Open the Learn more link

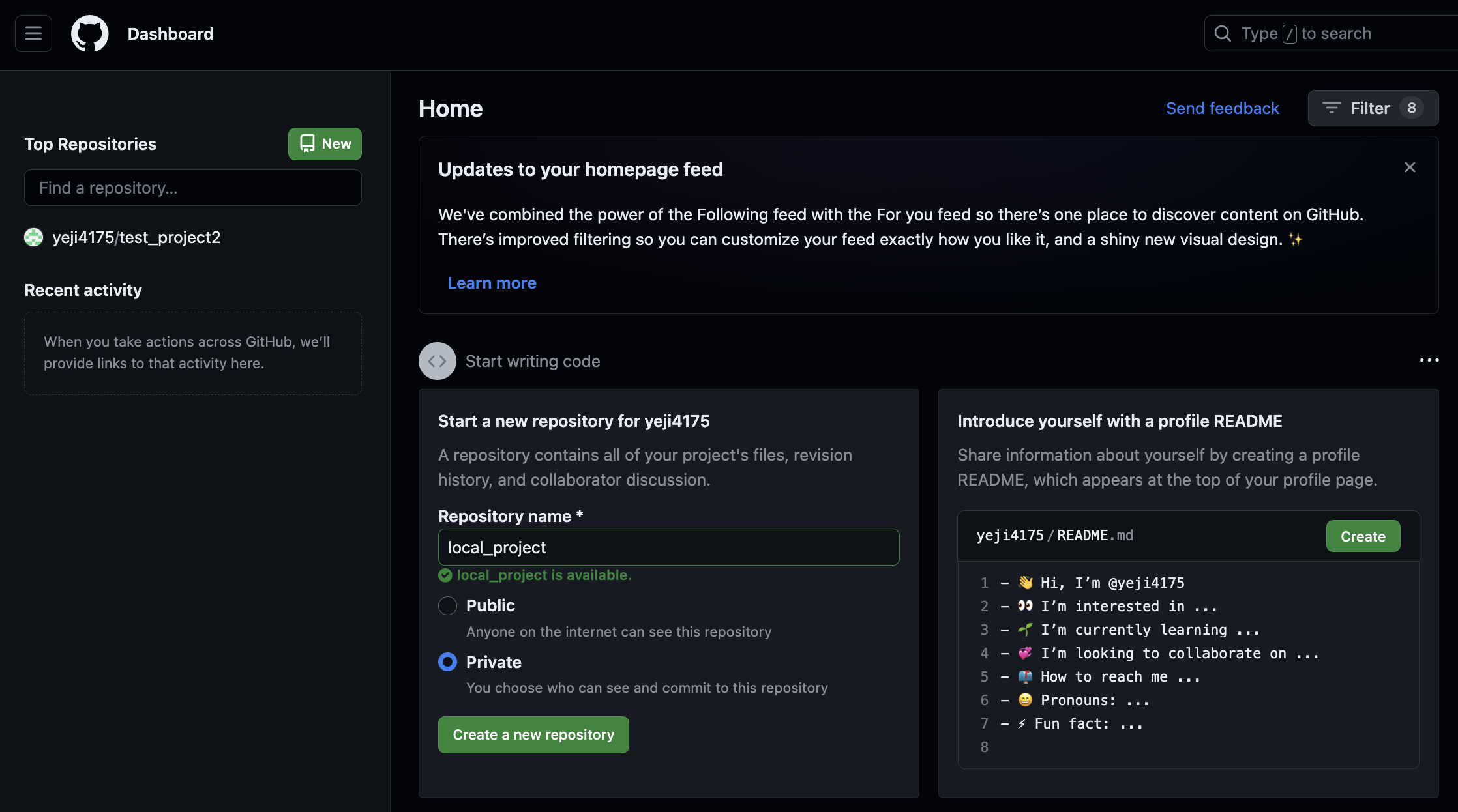point(492,283)
